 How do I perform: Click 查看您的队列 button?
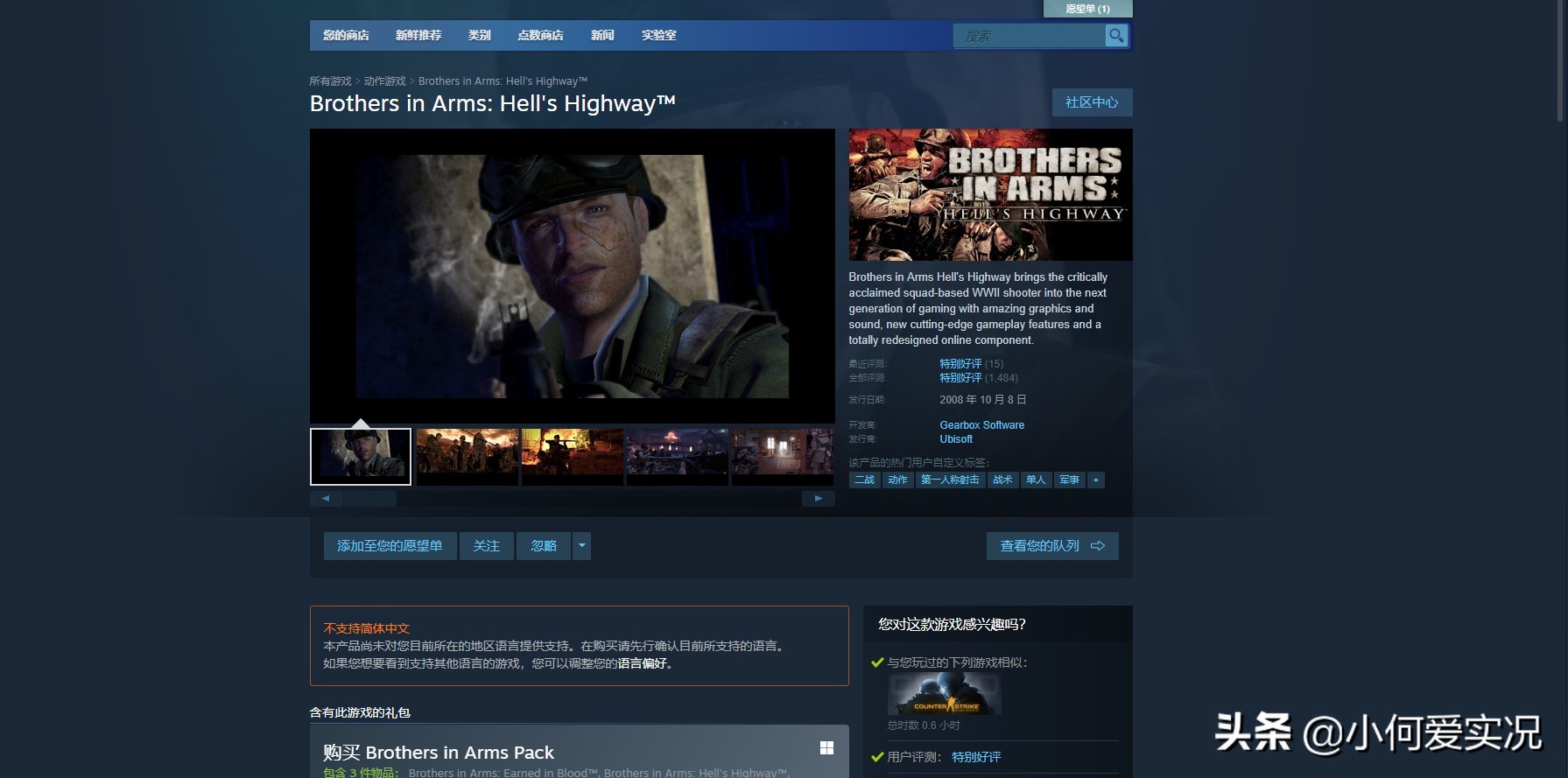1052,546
